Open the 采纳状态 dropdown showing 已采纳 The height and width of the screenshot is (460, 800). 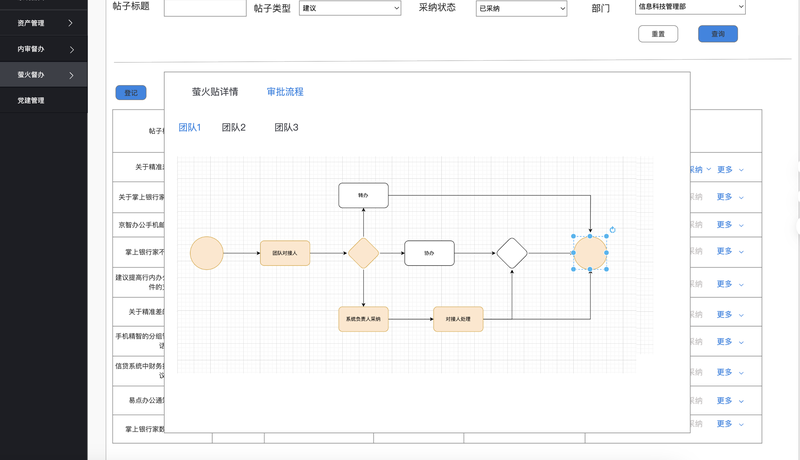tap(521, 9)
